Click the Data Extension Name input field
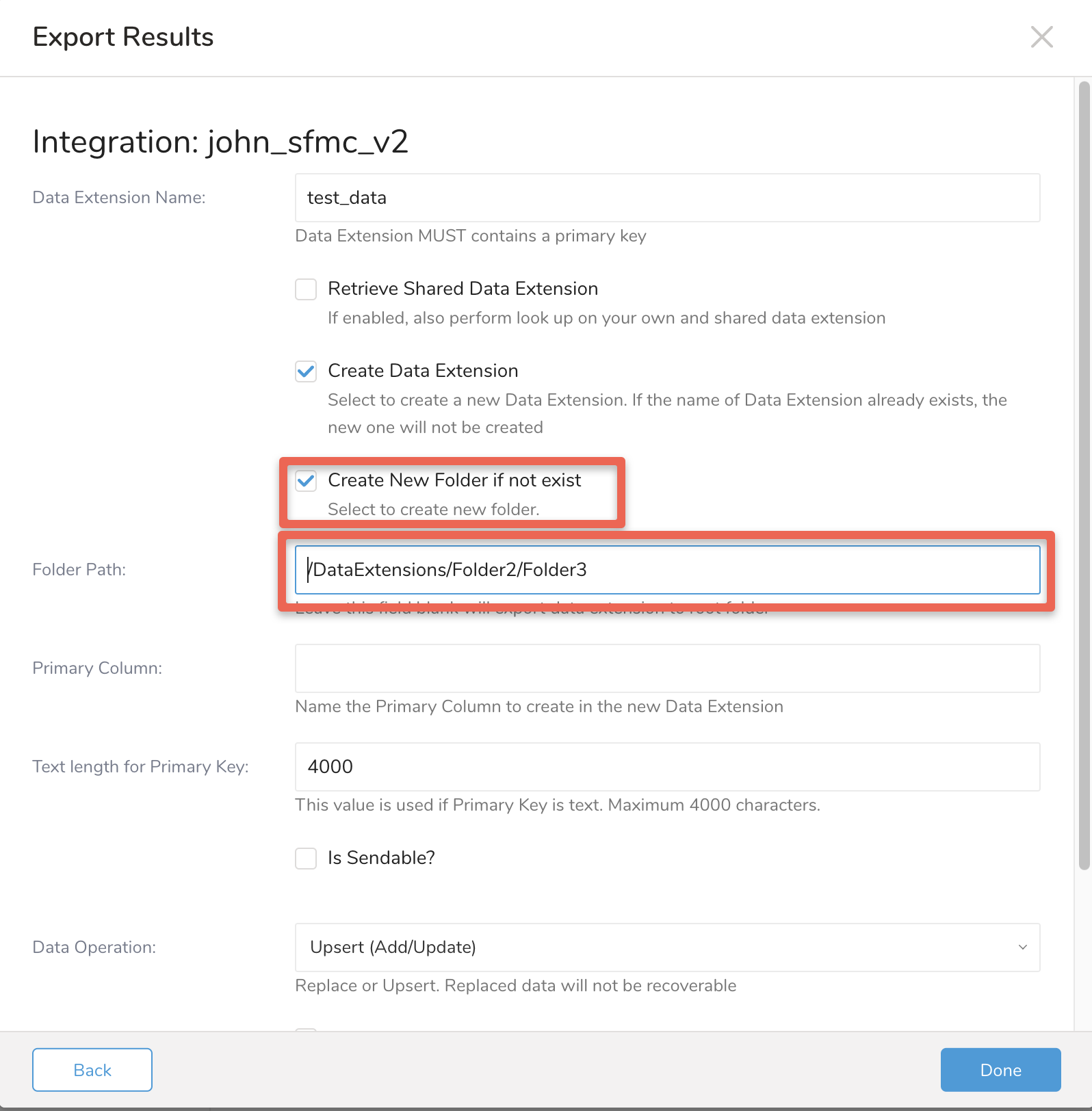The height and width of the screenshot is (1111, 1092). [x=667, y=198]
